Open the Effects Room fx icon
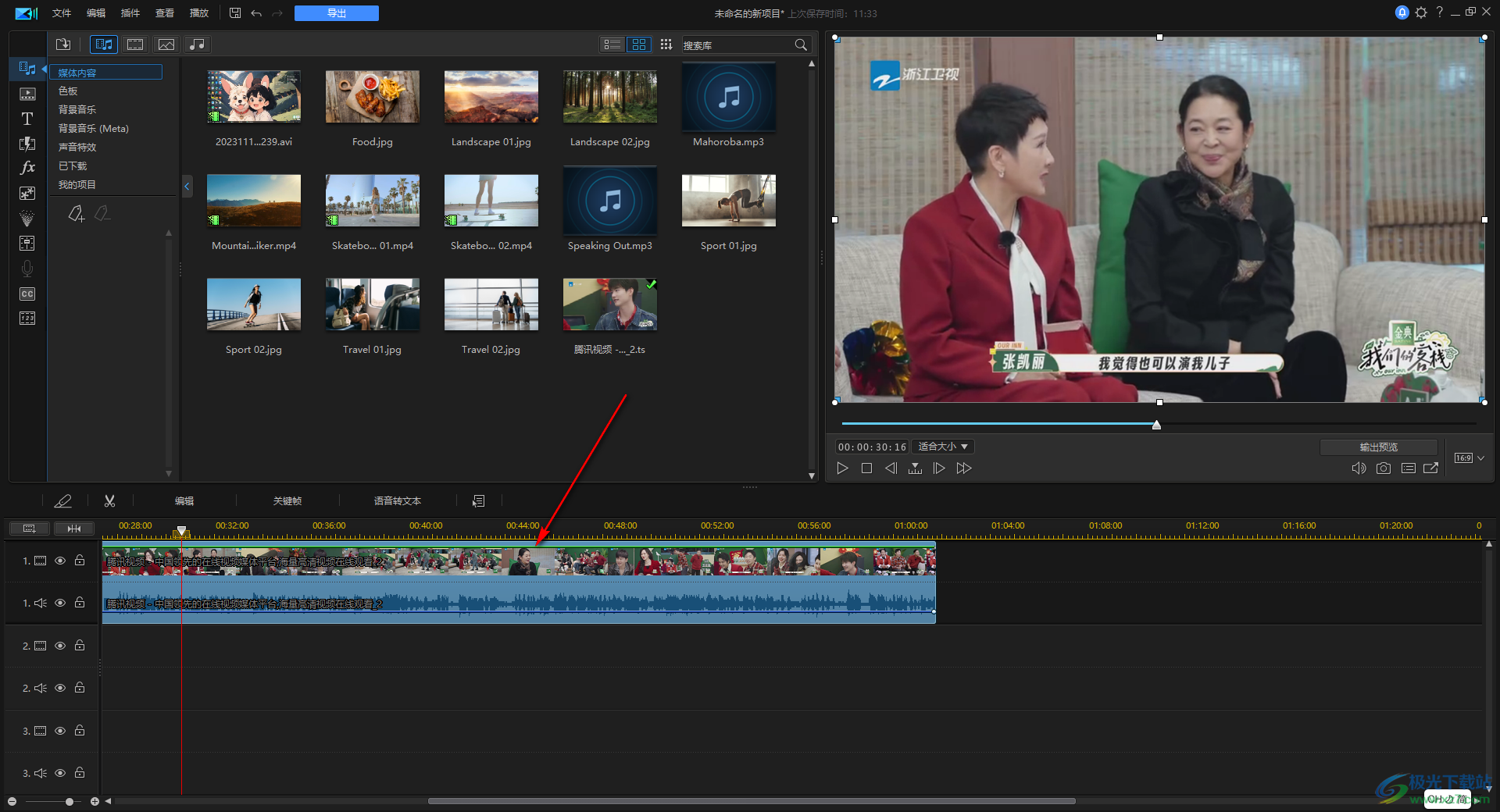The height and width of the screenshot is (812, 1500). click(27, 167)
